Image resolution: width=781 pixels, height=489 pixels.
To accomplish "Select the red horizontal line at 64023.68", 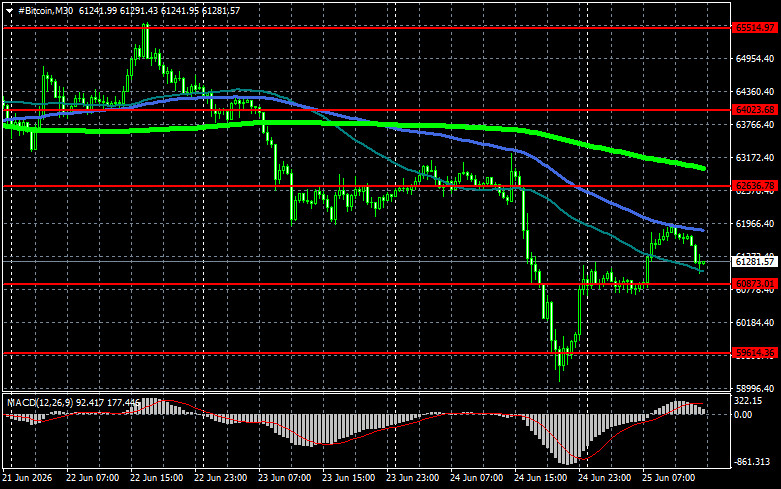I will click(367, 110).
